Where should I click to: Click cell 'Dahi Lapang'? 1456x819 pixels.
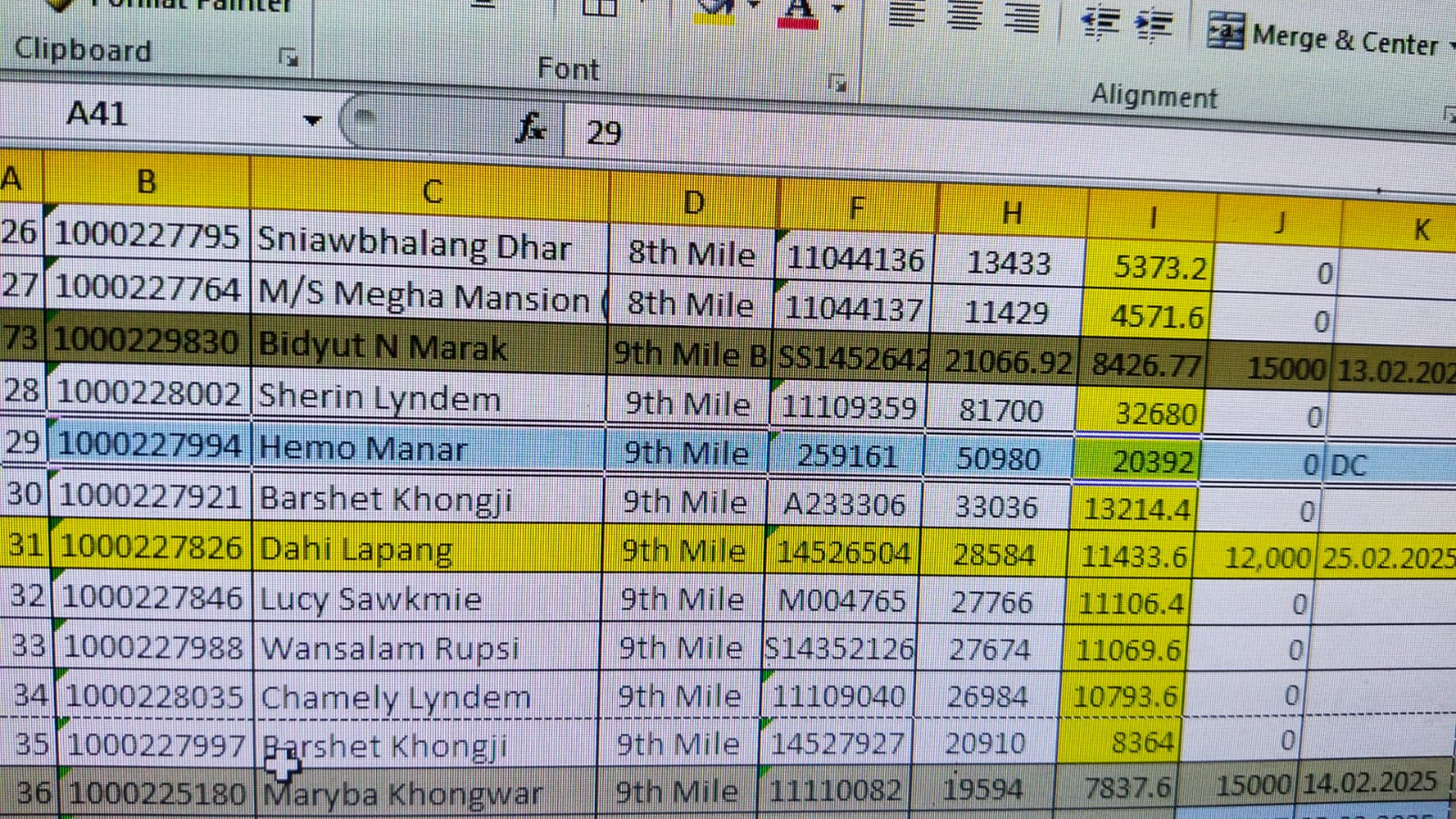pos(427,548)
